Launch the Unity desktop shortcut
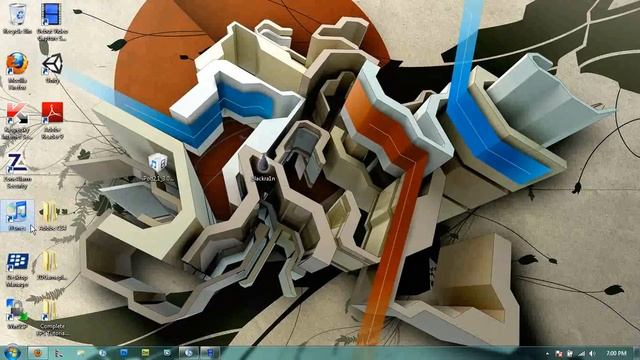Screen dimensions: 640x360 (x=52, y=68)
